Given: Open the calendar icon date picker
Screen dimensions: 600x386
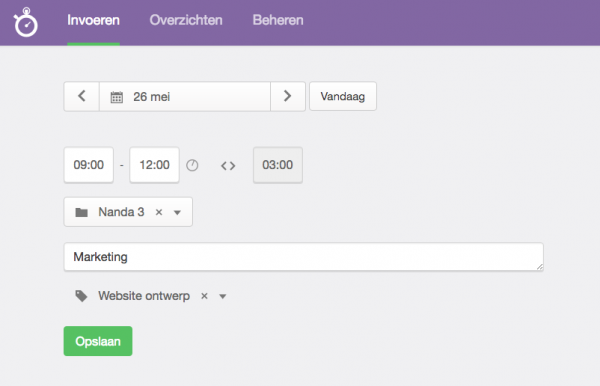Looking at the screenshot, I should [x=117, y=97].
